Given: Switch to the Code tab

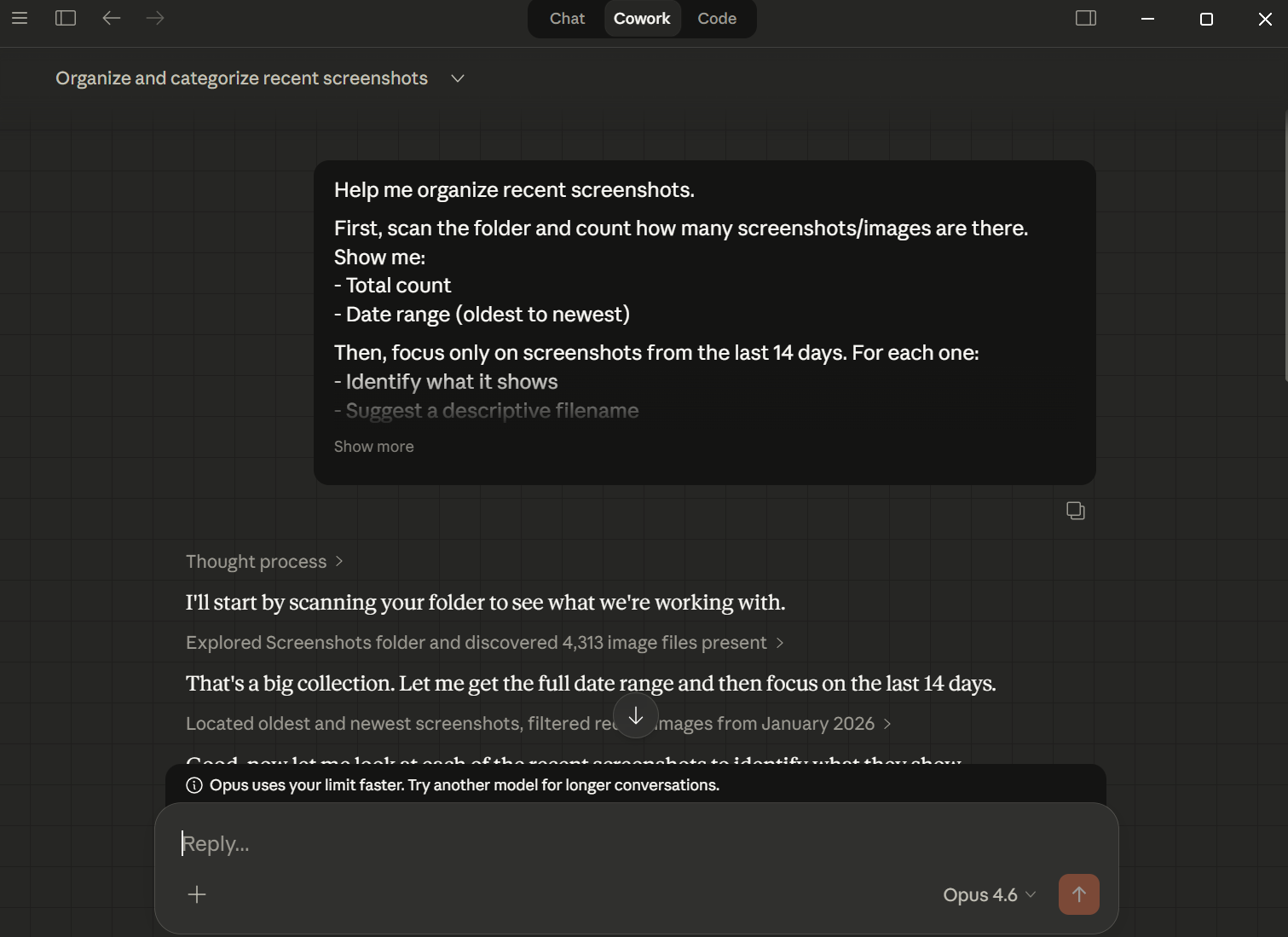Looking at the screenshot, I should tap(717, 19).
